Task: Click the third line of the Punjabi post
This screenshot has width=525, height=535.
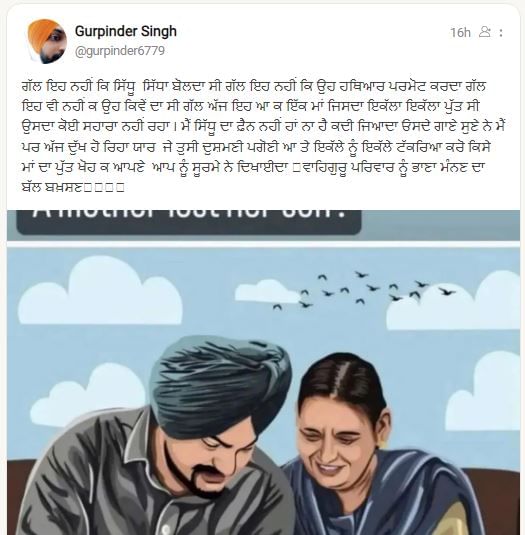Action: [x=263, y=127]
